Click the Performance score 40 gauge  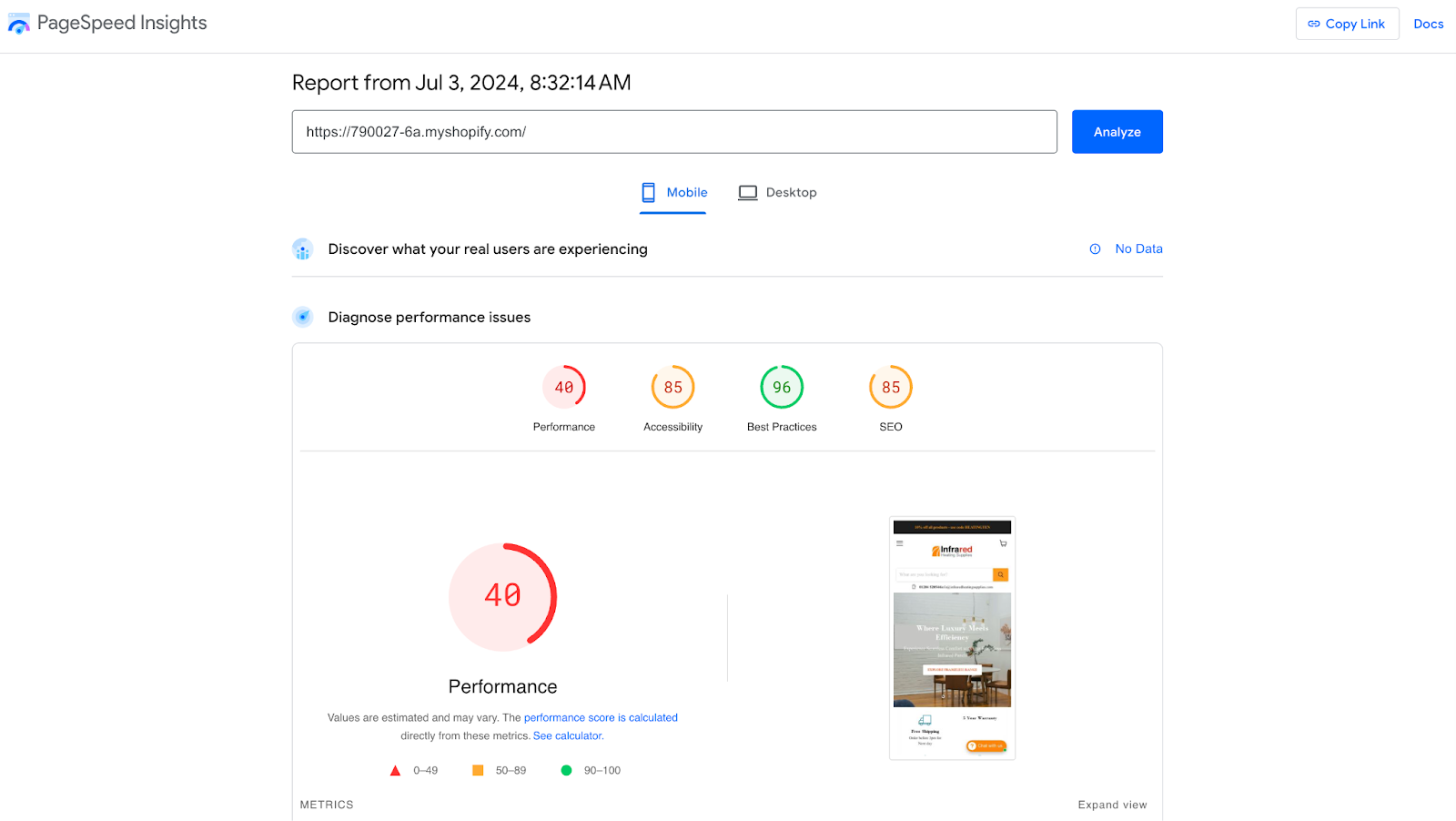tap(564, 388)
